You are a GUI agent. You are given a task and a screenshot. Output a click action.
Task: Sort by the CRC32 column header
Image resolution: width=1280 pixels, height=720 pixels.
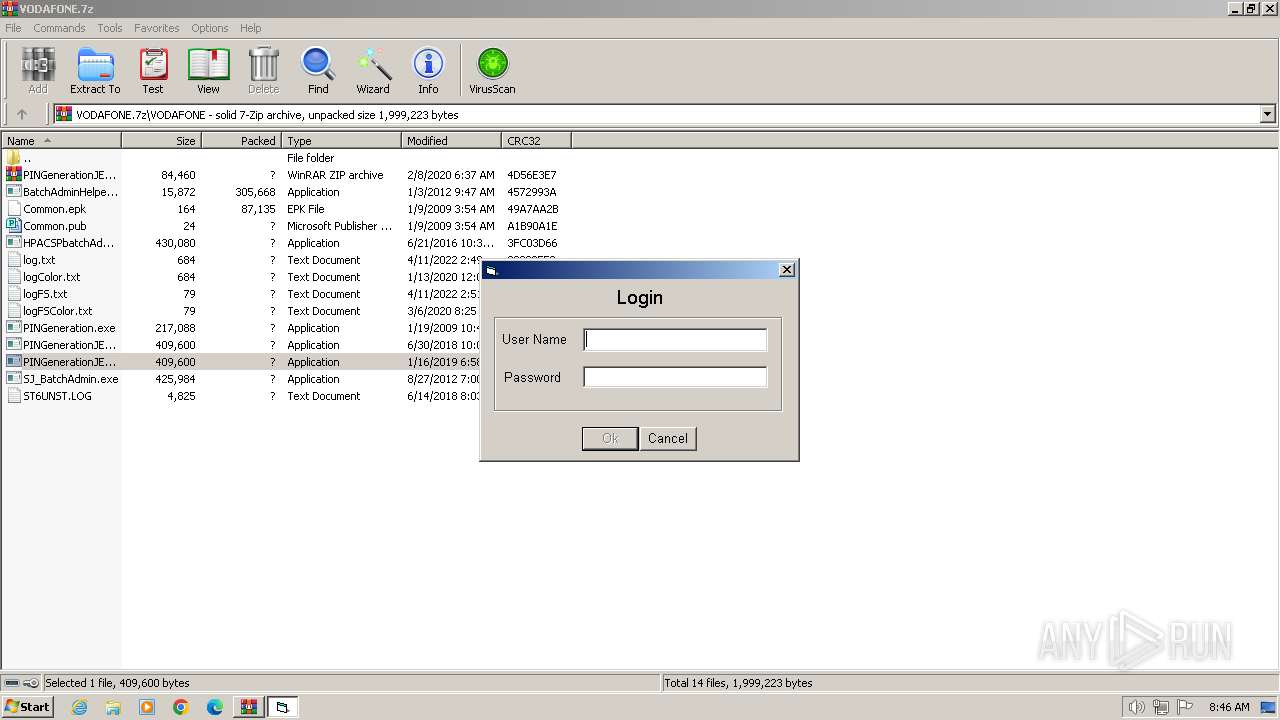pyautogui.click(x=537, y=141)
